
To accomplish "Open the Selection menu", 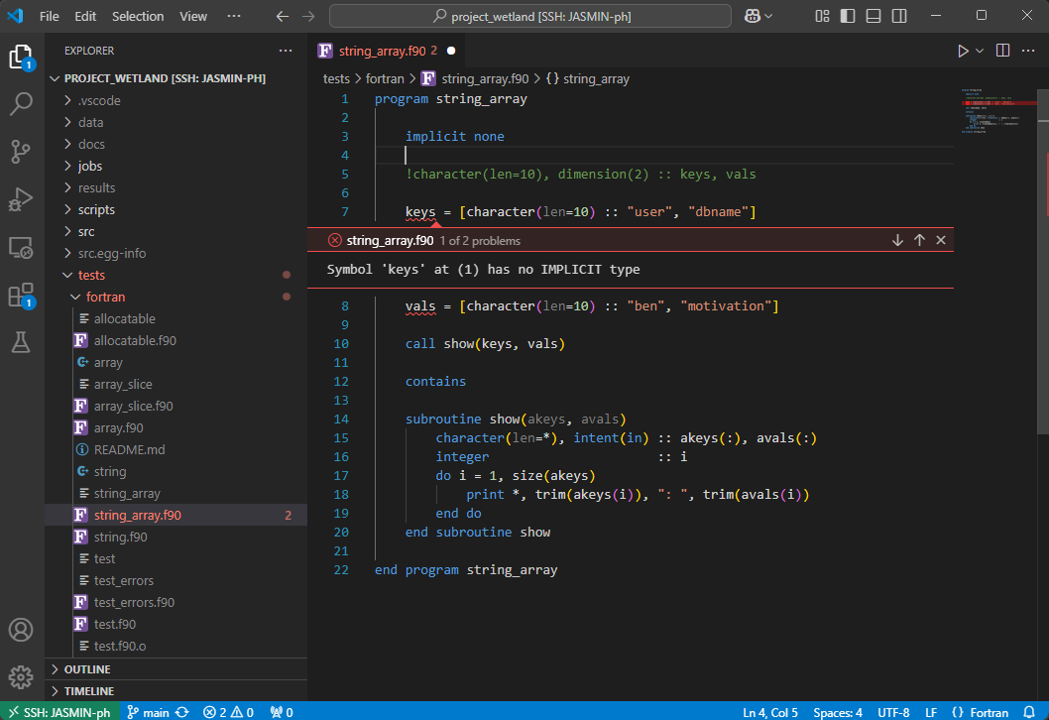I will (138, 16).
